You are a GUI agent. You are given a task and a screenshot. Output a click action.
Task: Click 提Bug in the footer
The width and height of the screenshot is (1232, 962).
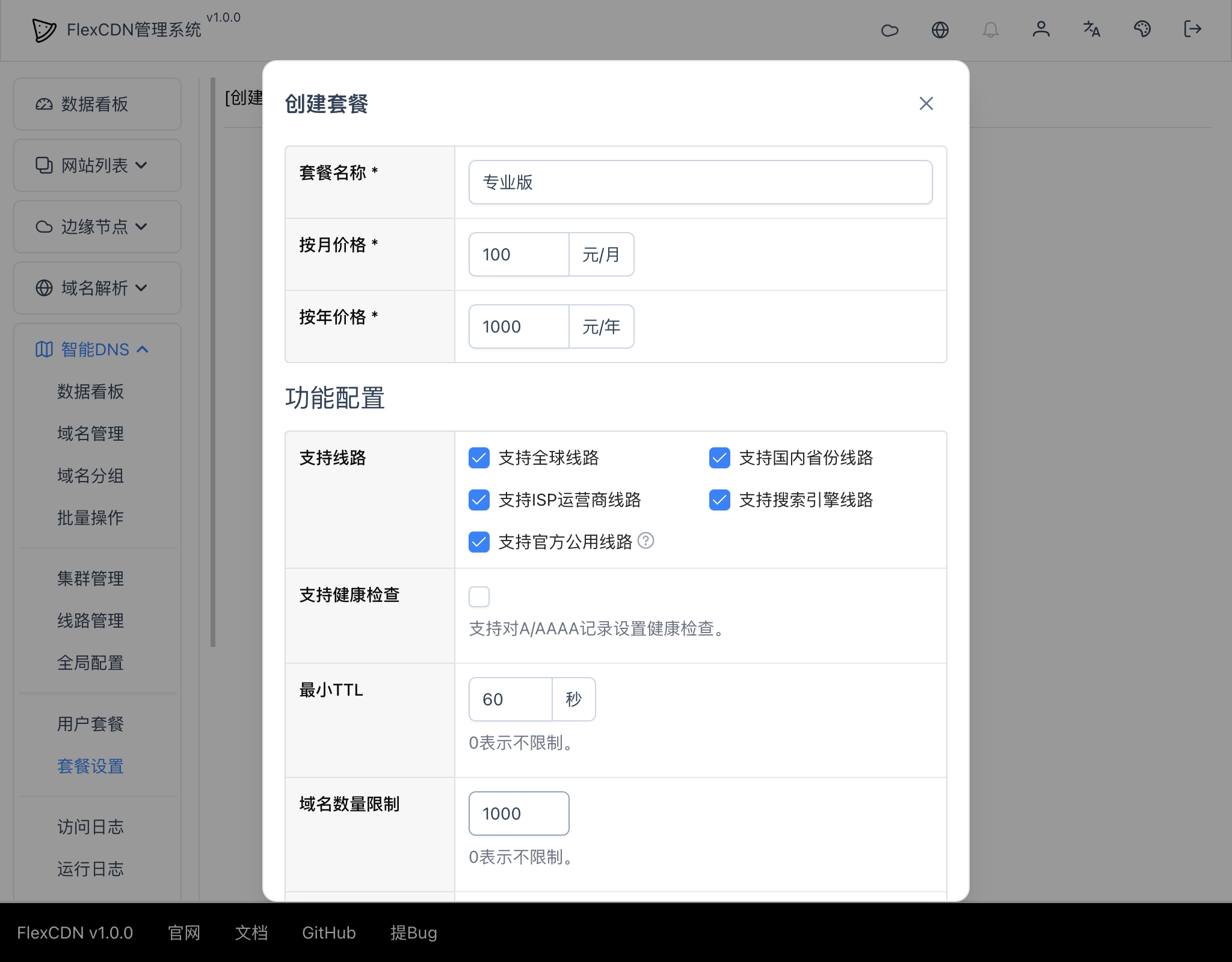pos(414,933)
